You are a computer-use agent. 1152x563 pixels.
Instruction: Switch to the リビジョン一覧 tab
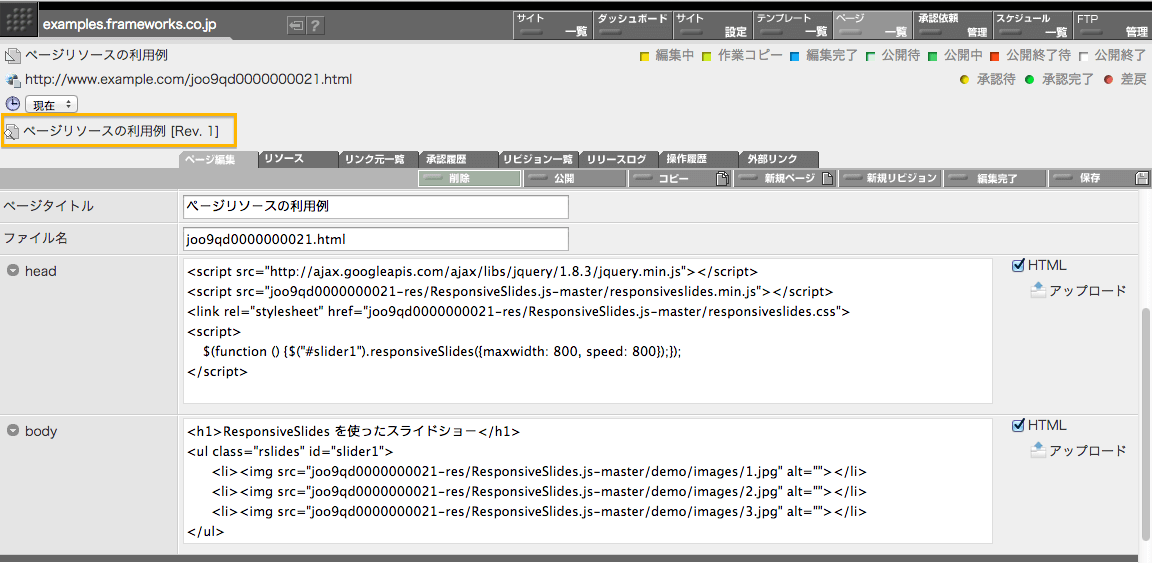pyautogui.click(x=539, y=159)
